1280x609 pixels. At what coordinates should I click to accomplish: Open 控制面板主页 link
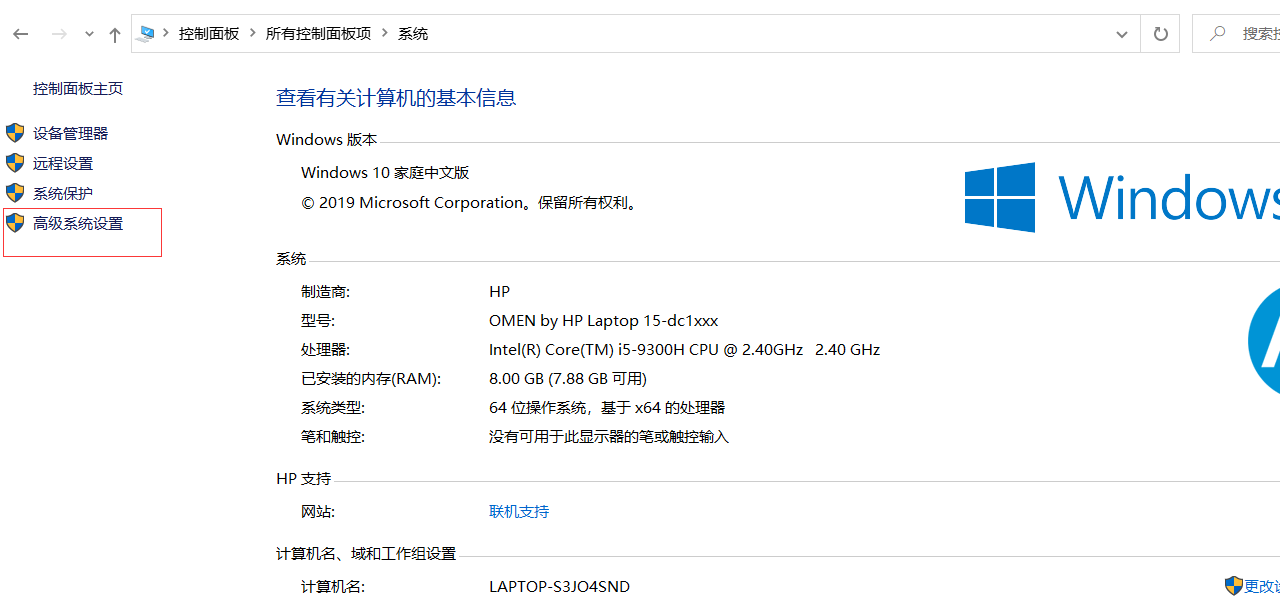coord(78,89)
